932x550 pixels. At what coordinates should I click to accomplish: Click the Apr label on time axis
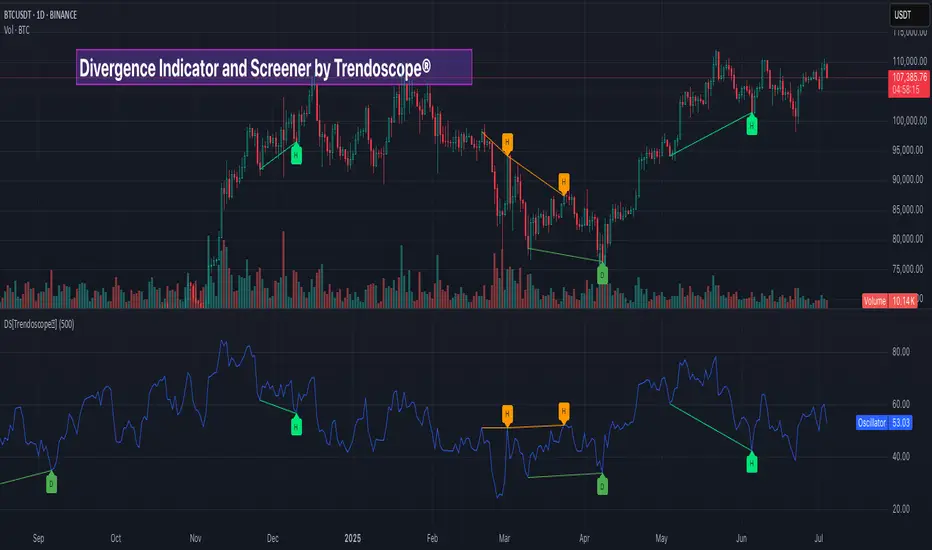584,538
